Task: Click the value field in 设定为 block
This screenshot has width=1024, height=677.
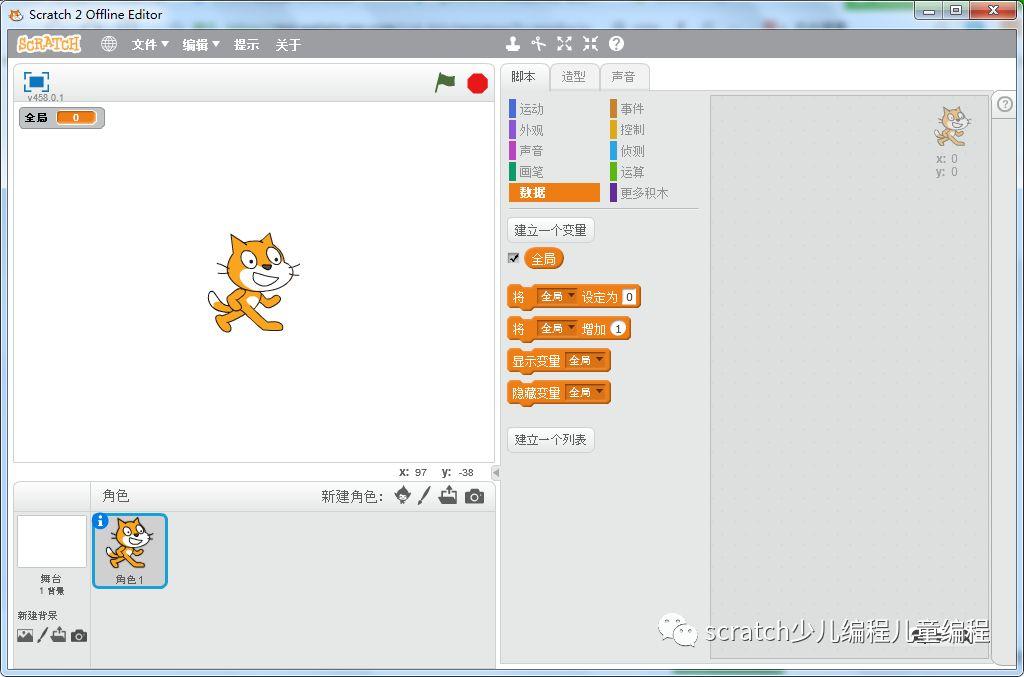Action: 629,297
